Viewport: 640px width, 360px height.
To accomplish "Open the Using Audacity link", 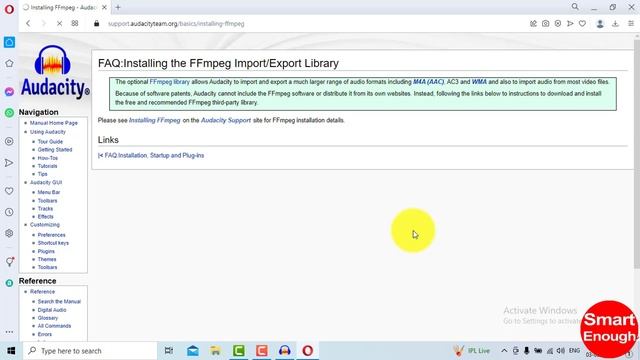I will [47, 132].
